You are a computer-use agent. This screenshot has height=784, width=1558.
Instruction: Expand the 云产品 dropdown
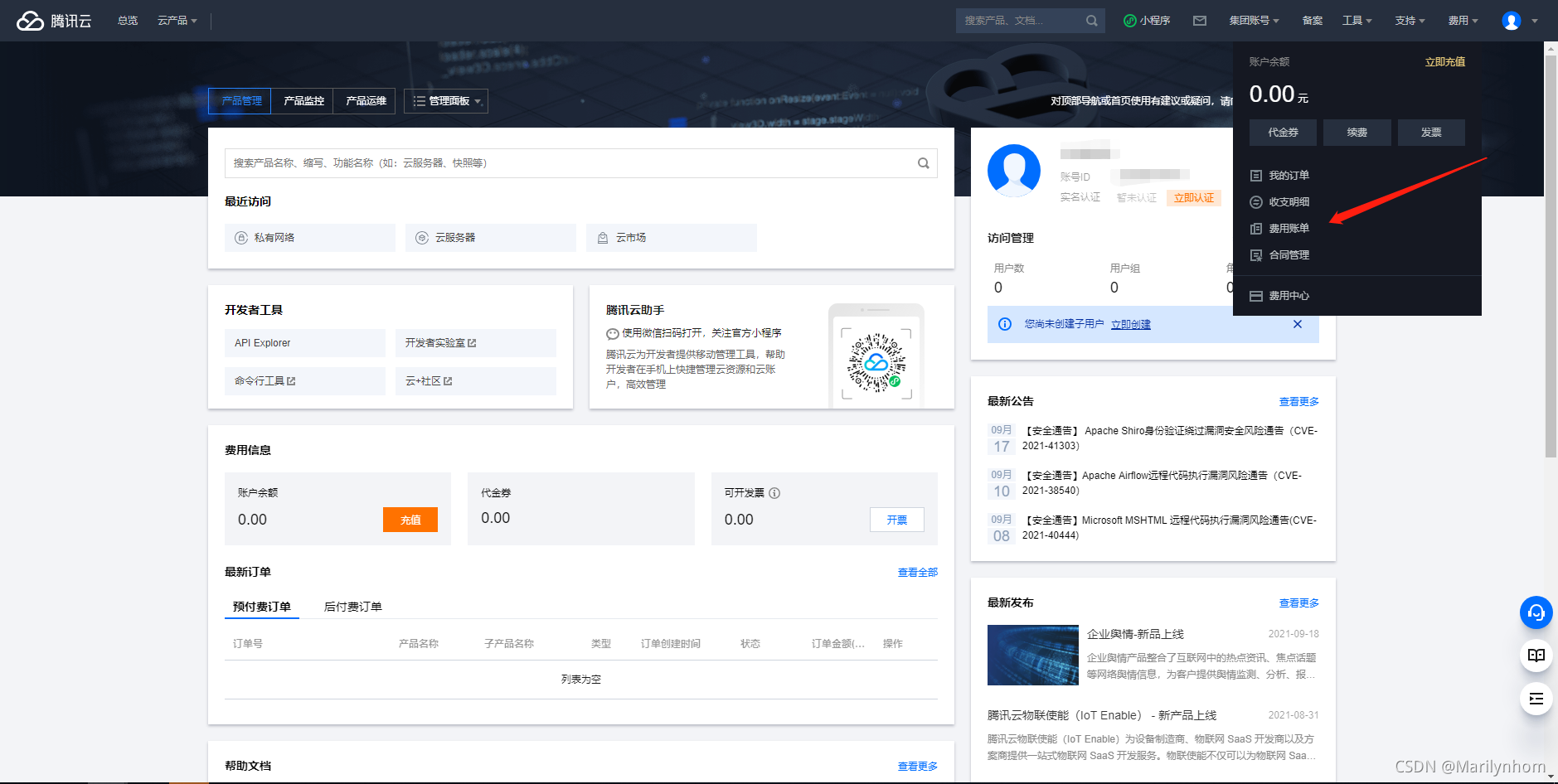[x=177, y=21]
